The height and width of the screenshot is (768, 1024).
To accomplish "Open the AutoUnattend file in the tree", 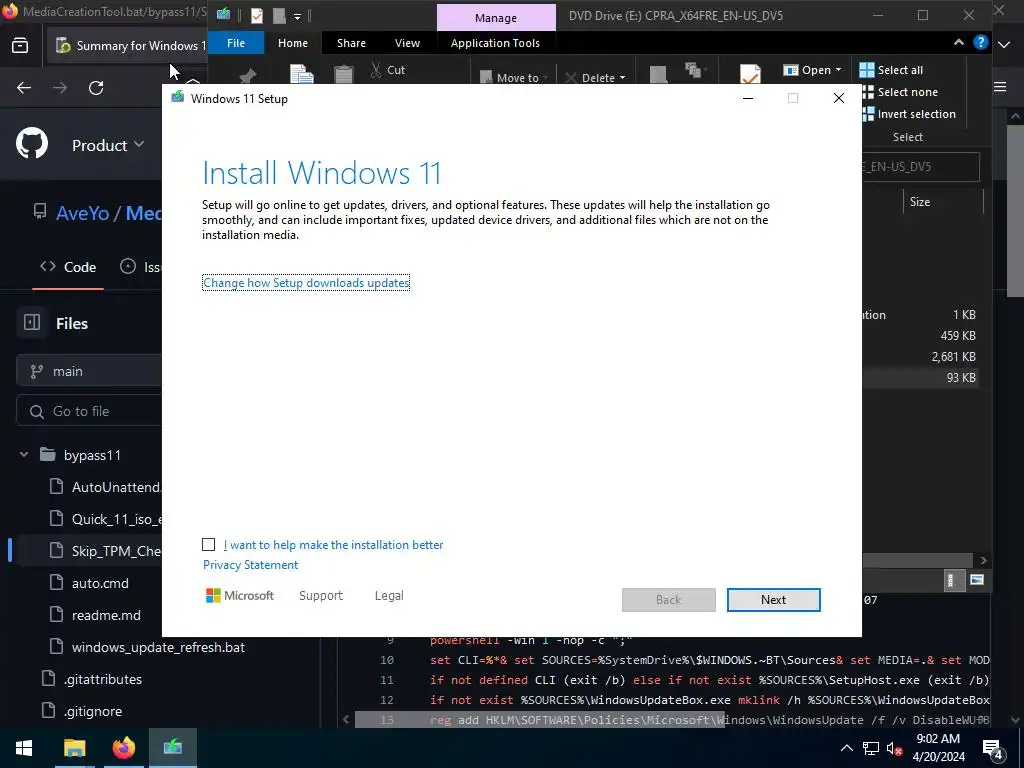I will coord(116,487).
